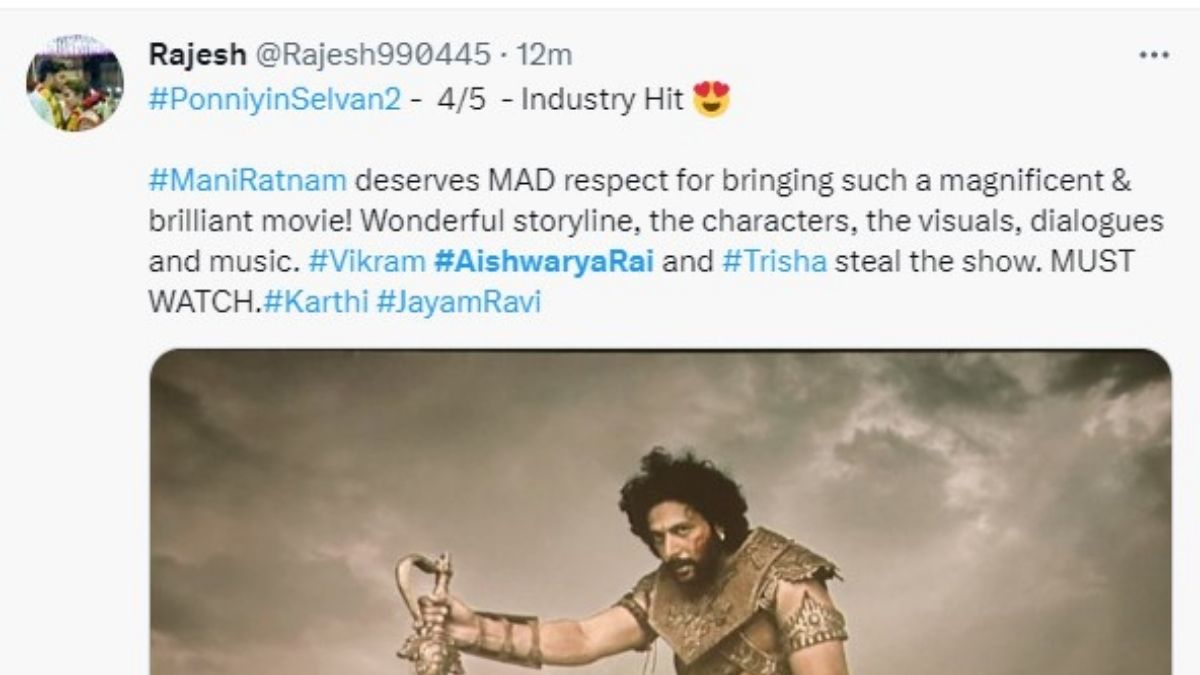The height and width of the screenshot is (675, 1200).
Task: Click the bold #AishwaryaRai hashtag
Action: 538,261
